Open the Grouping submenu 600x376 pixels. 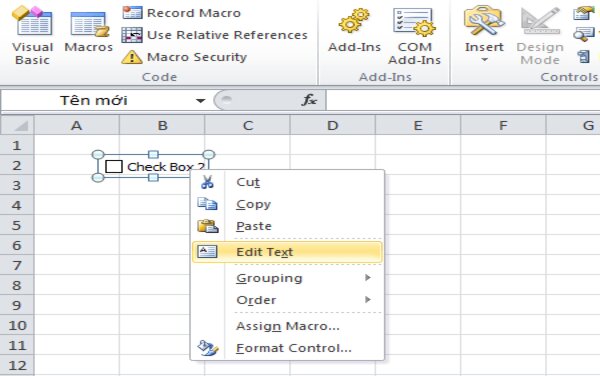coord(287,278)
